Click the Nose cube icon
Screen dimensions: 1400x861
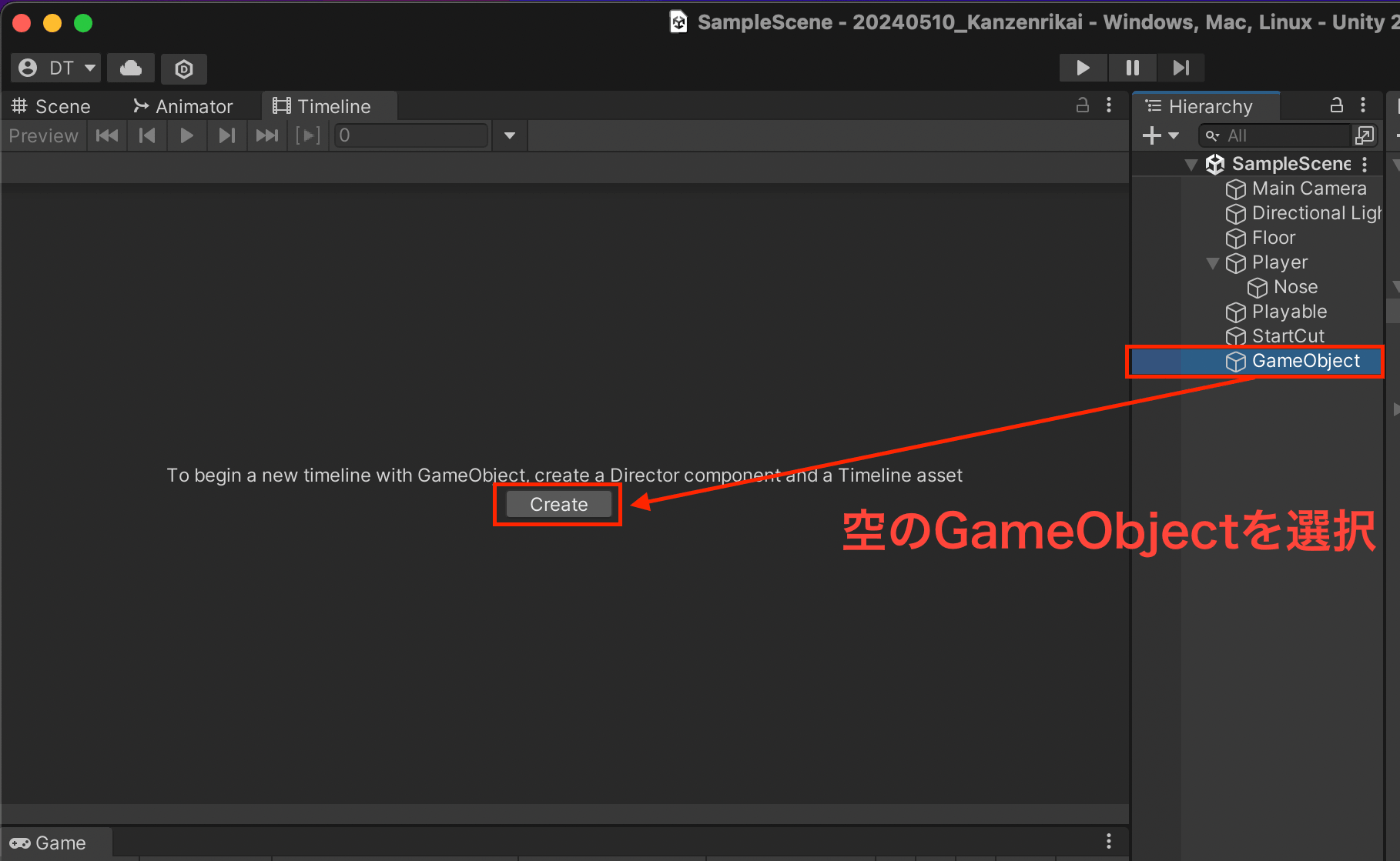(1258, 288)
